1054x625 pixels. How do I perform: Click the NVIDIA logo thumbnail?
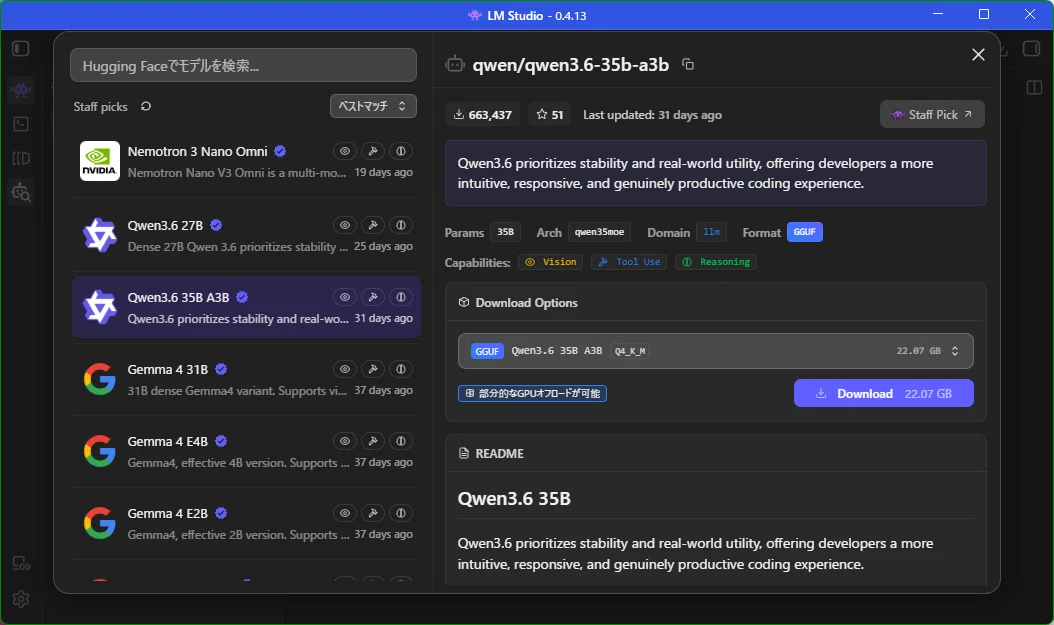pos(99,161)
